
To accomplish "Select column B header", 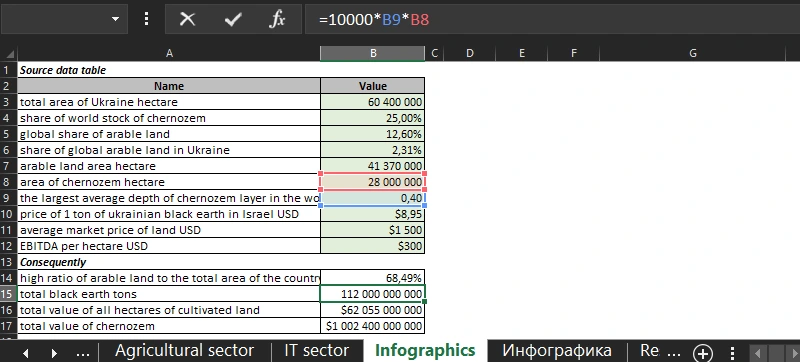I will coord(372,54).
